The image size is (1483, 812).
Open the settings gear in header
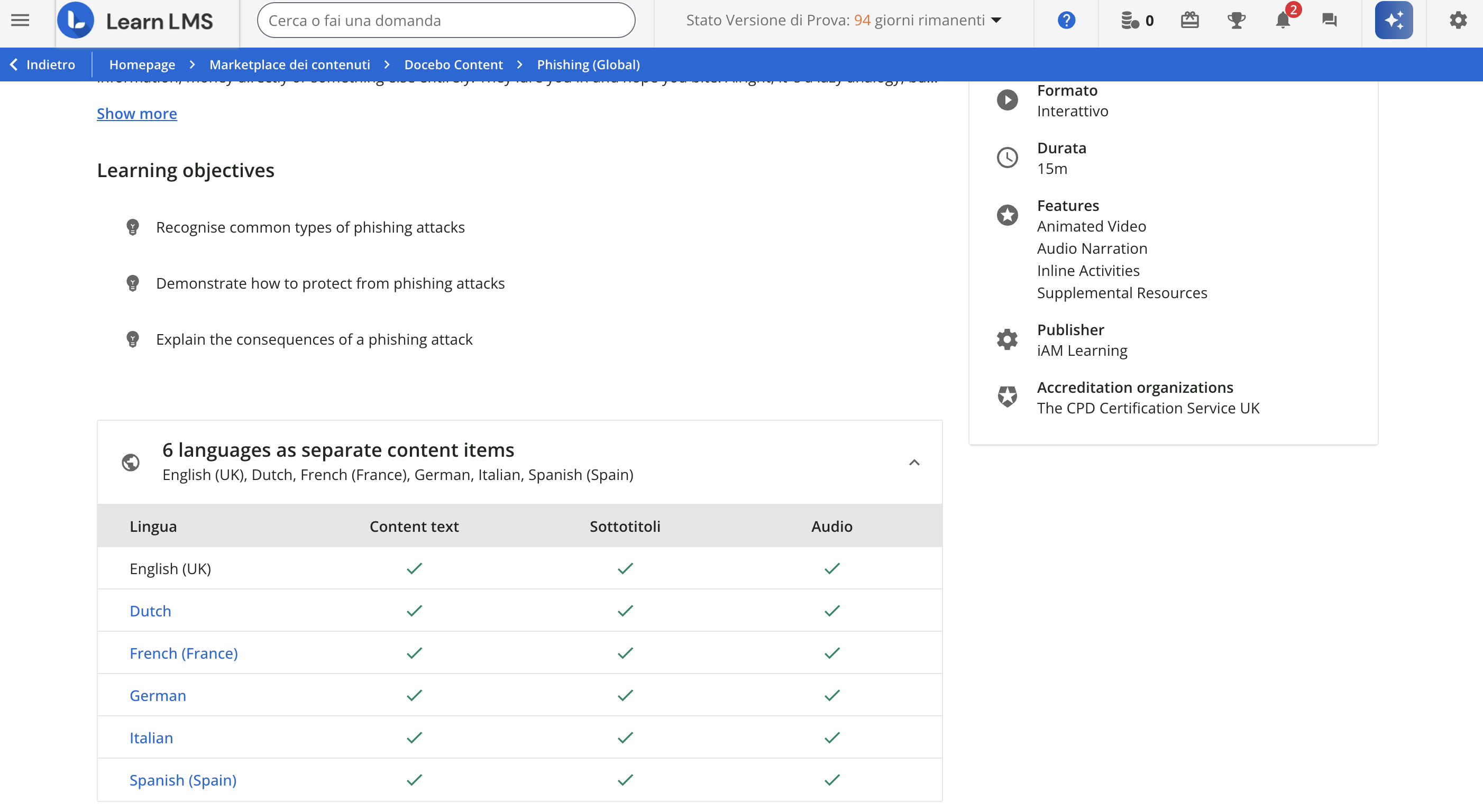1458,21
